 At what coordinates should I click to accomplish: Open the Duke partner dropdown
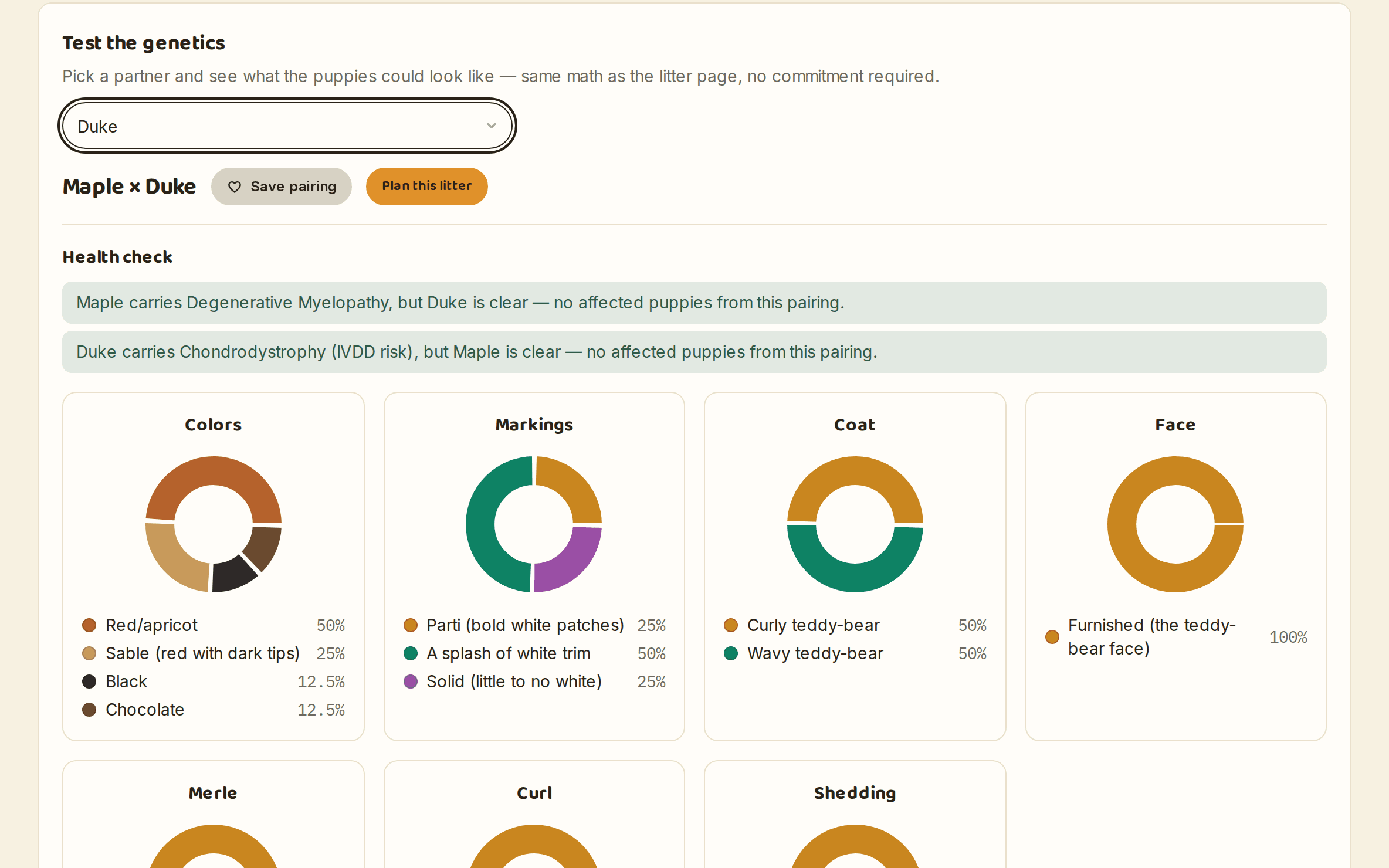(x=287, y=126)
